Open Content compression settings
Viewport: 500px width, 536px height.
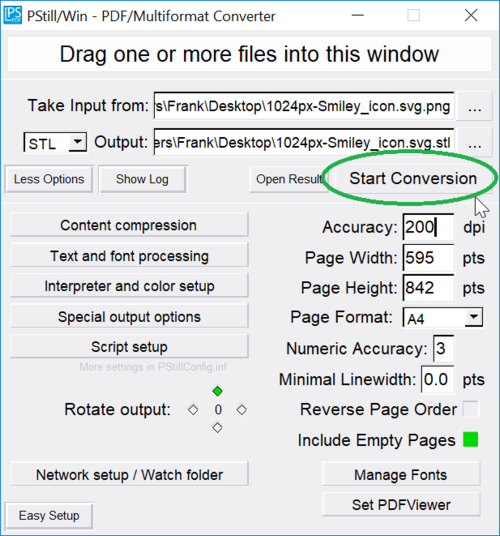[129, 225]
